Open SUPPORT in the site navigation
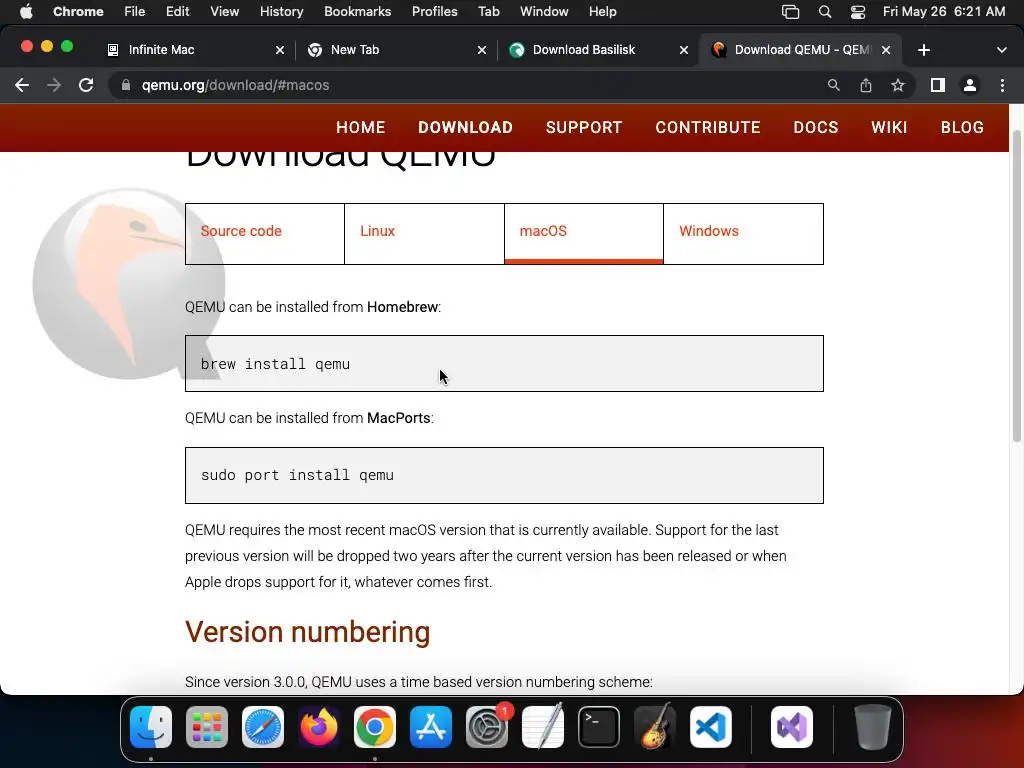1024x768 pixels. (584, 127)
